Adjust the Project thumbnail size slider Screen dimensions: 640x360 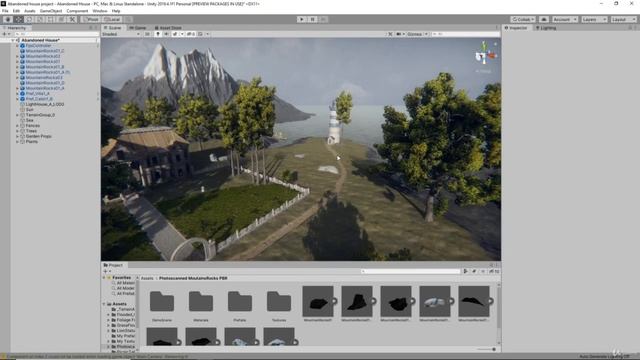pyautogui.click(x=486, y=349)
